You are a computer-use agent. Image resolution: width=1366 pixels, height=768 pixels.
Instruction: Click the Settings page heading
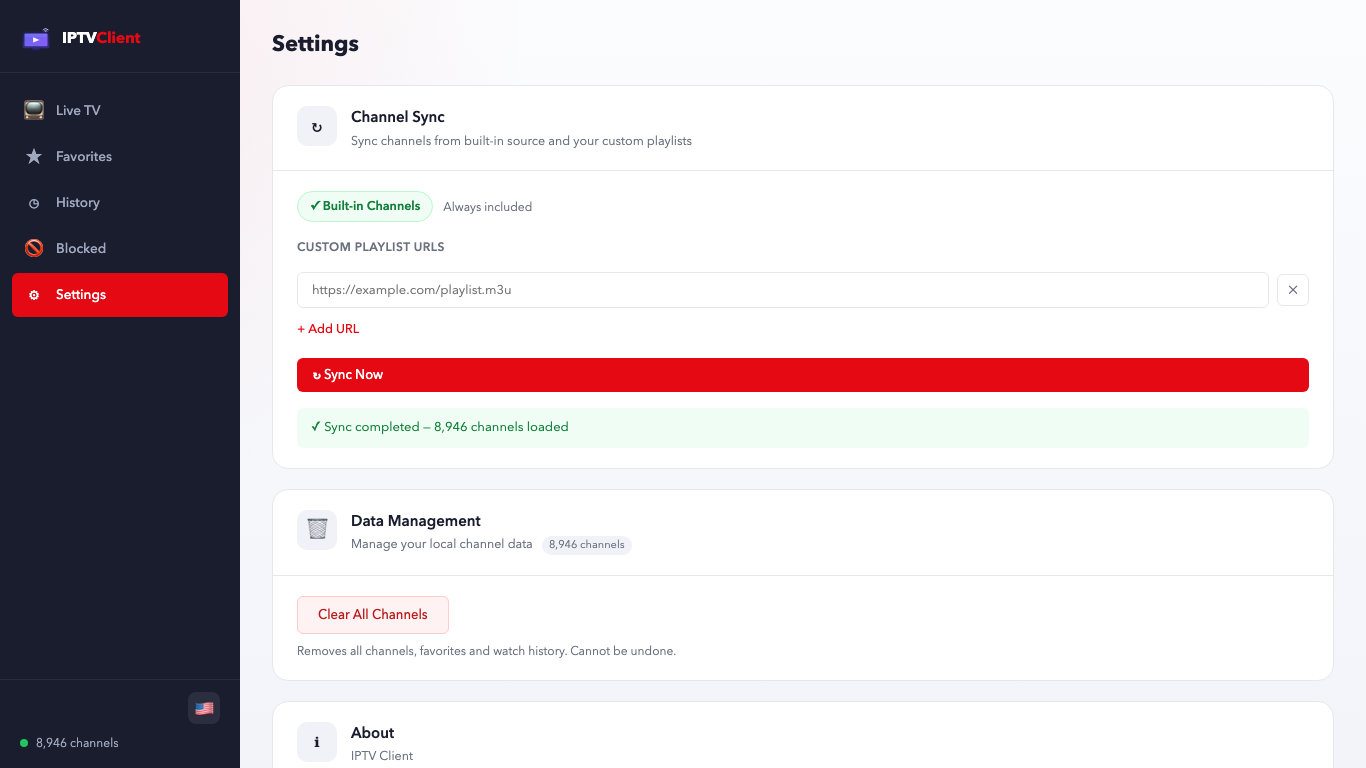[315, 44]
